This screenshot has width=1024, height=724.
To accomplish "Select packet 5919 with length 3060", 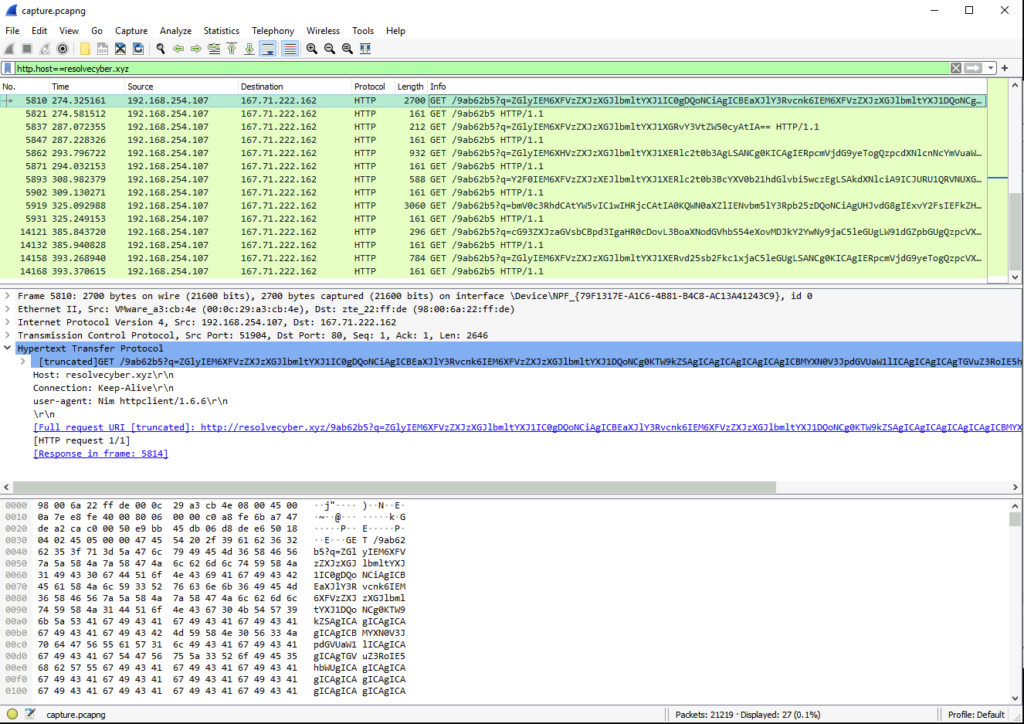I will pyautogui.click(x=494, y=205).
